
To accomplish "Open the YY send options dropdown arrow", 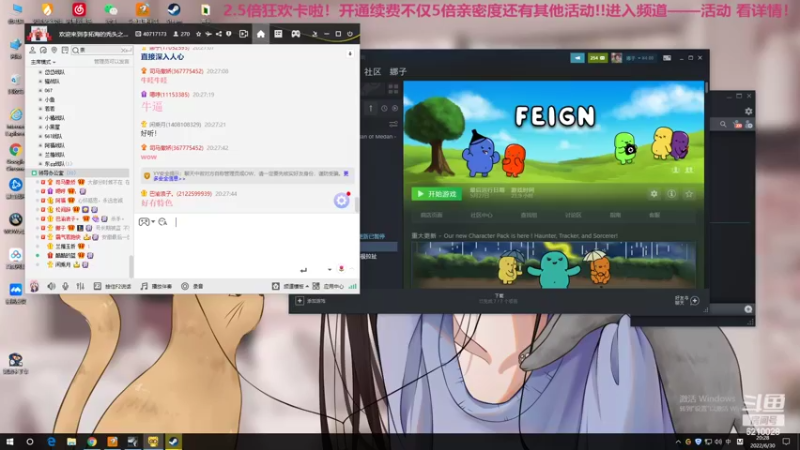I will click(x=329, y=269).
